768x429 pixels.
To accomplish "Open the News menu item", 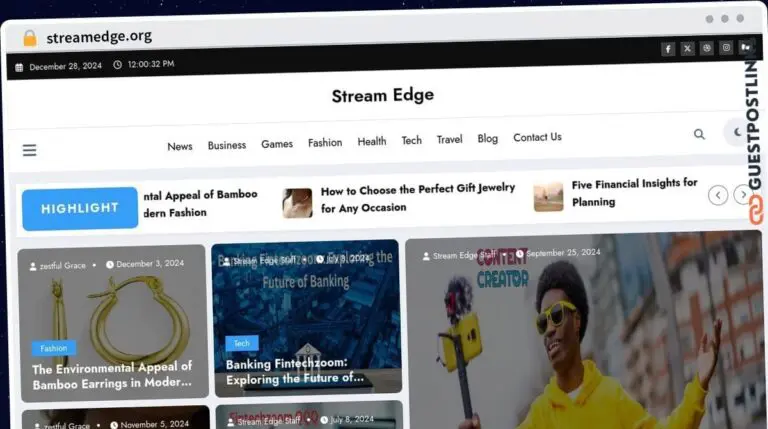I will [180, 146].
